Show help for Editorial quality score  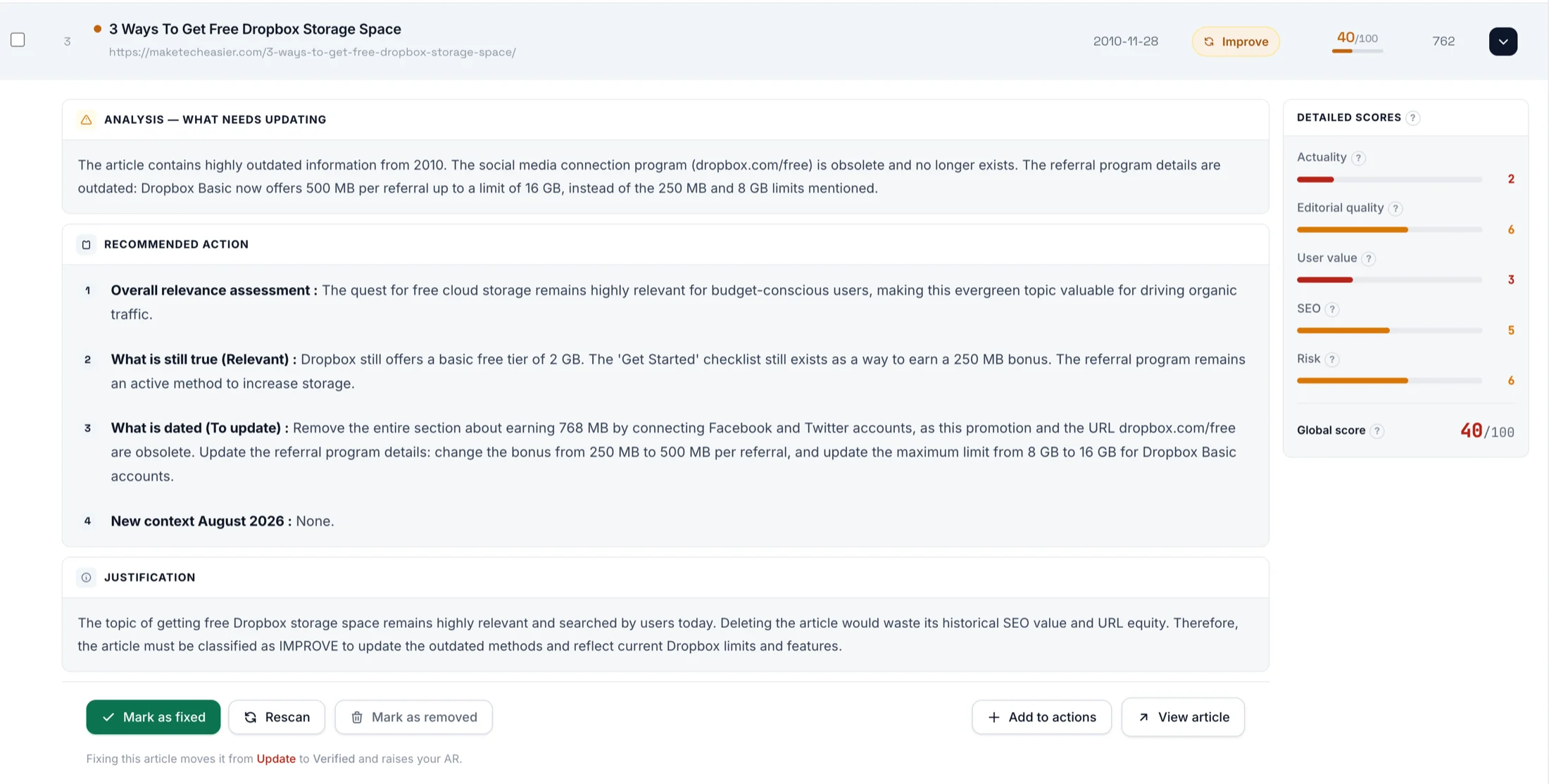pos(1396,208)
